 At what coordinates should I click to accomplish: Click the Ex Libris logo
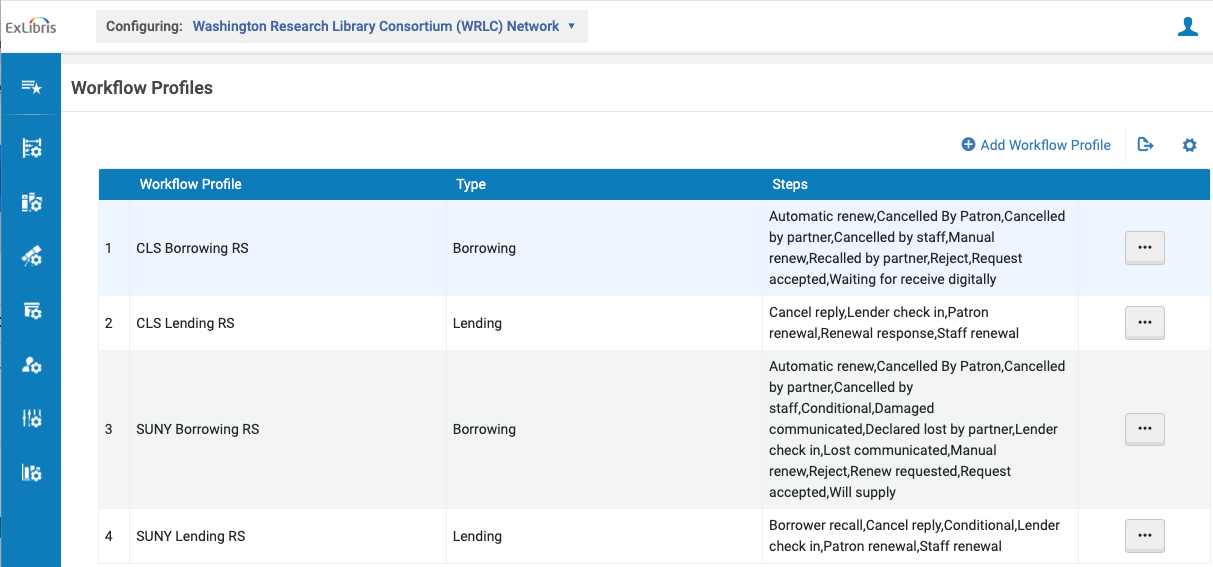[31, 27]
